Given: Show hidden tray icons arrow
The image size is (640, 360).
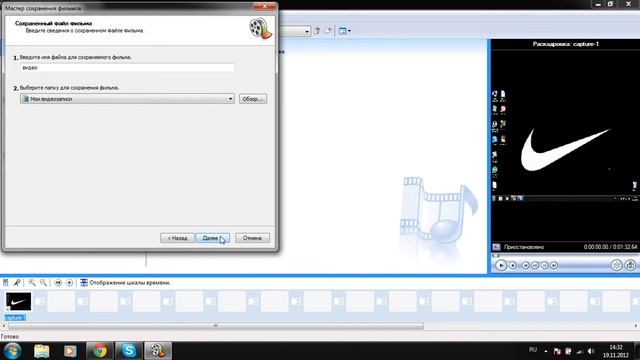Looking at the screenshot, I should 546,351.
